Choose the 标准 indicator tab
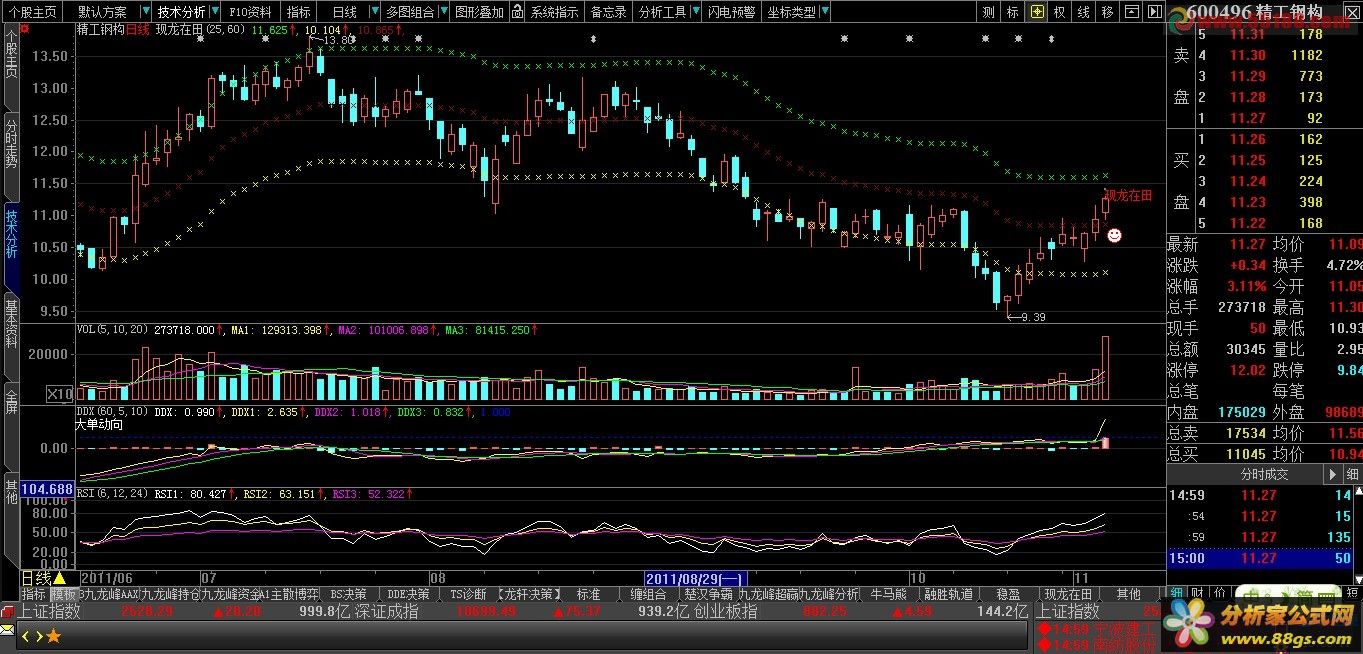The width and height of the screenshot is (1363, 654). pos(588,594)
